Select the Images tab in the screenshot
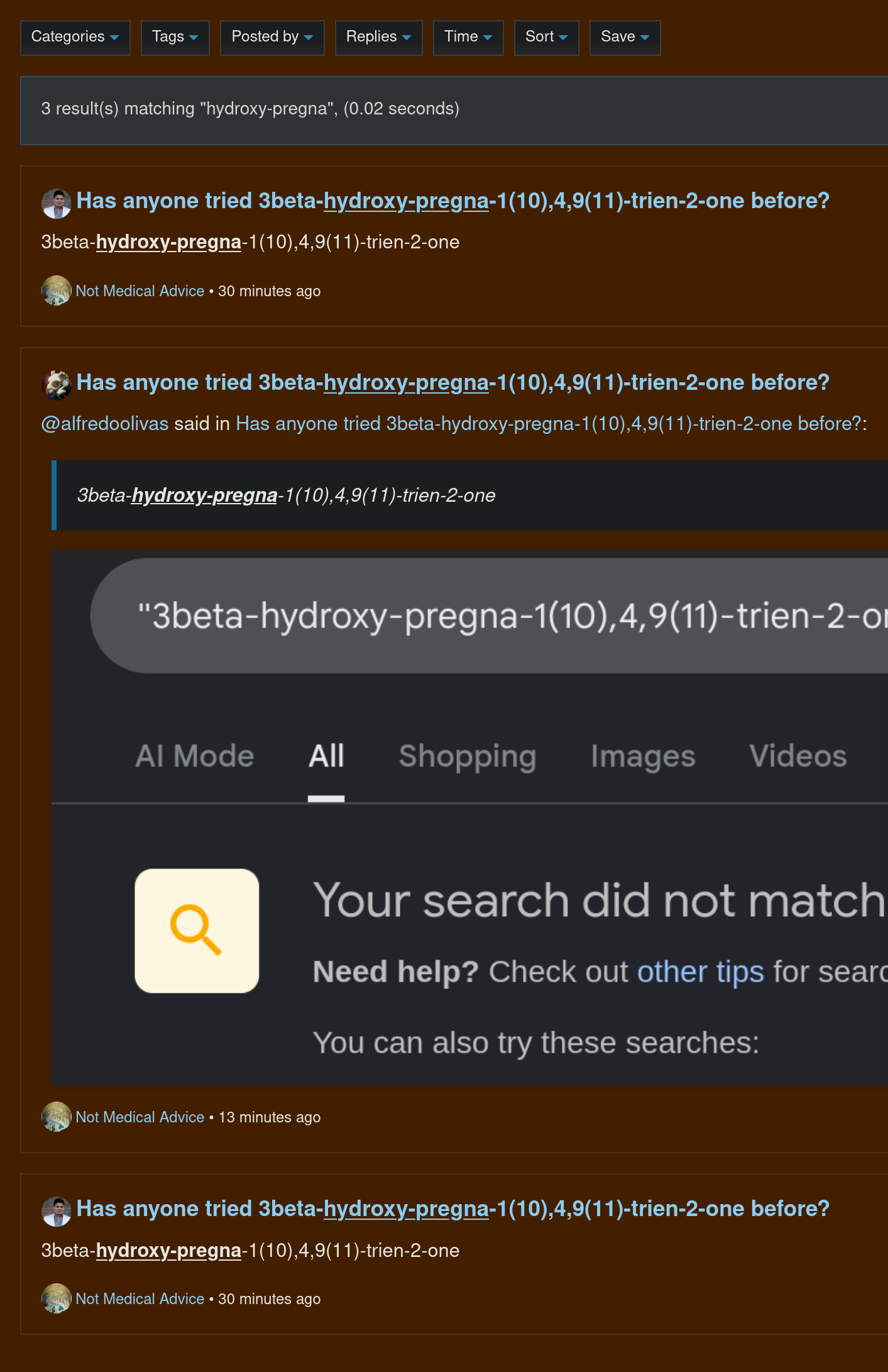 coord(642,755)
